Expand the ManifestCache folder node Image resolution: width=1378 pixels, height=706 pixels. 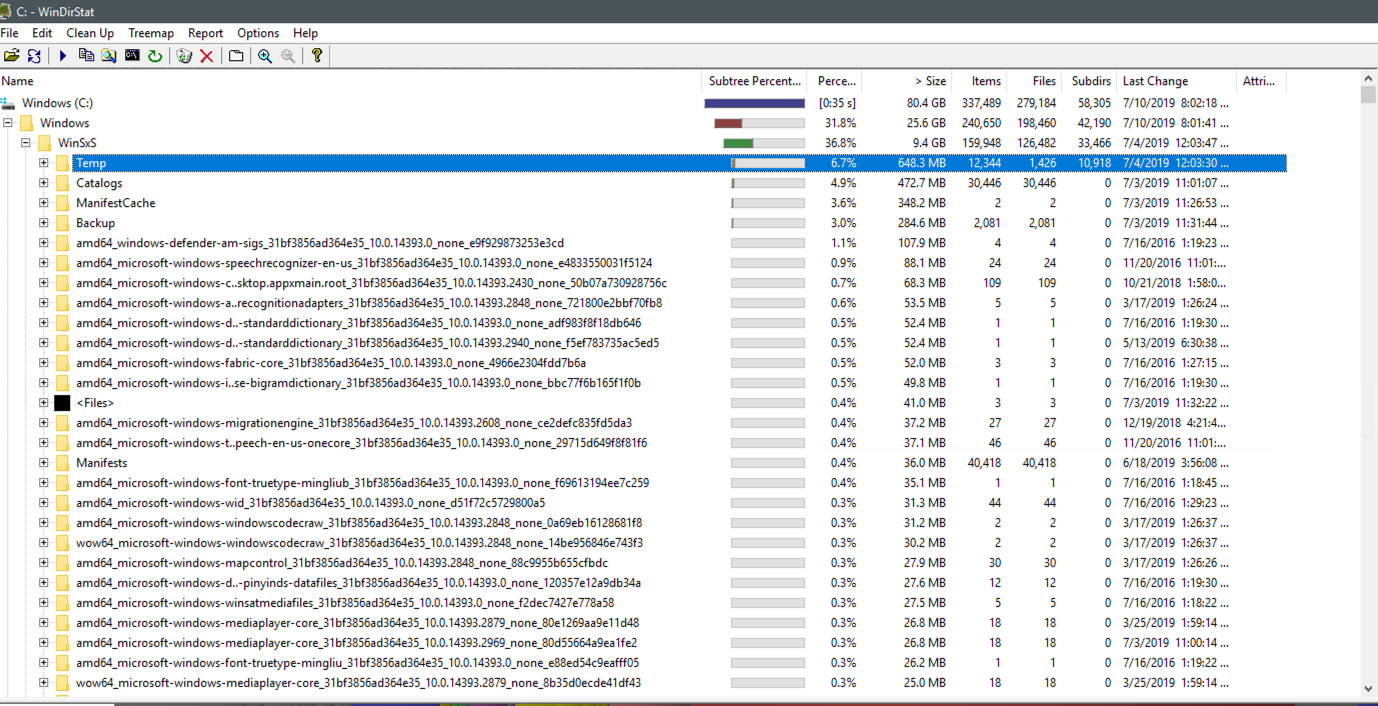tap(44, 203)
